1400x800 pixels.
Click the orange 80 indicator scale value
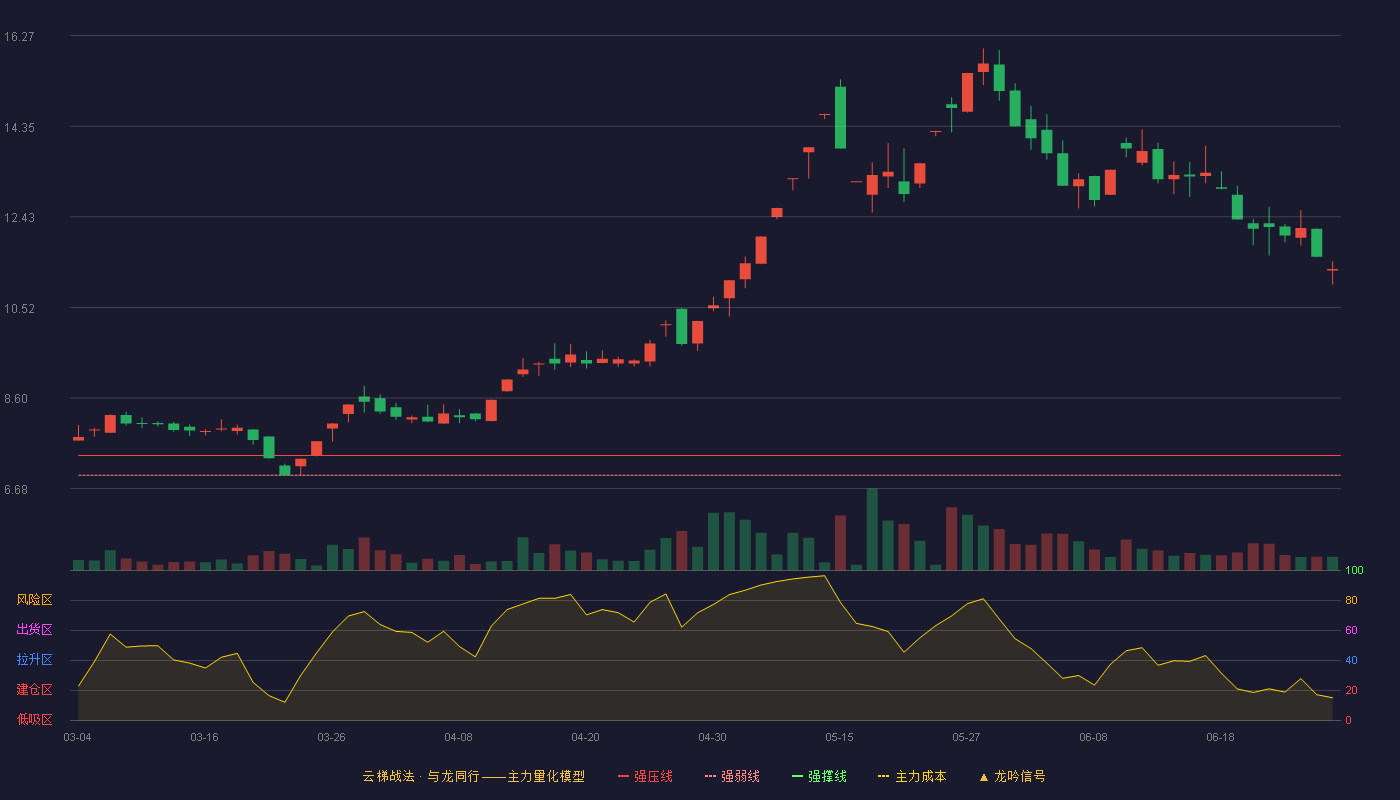(1351, 601)
